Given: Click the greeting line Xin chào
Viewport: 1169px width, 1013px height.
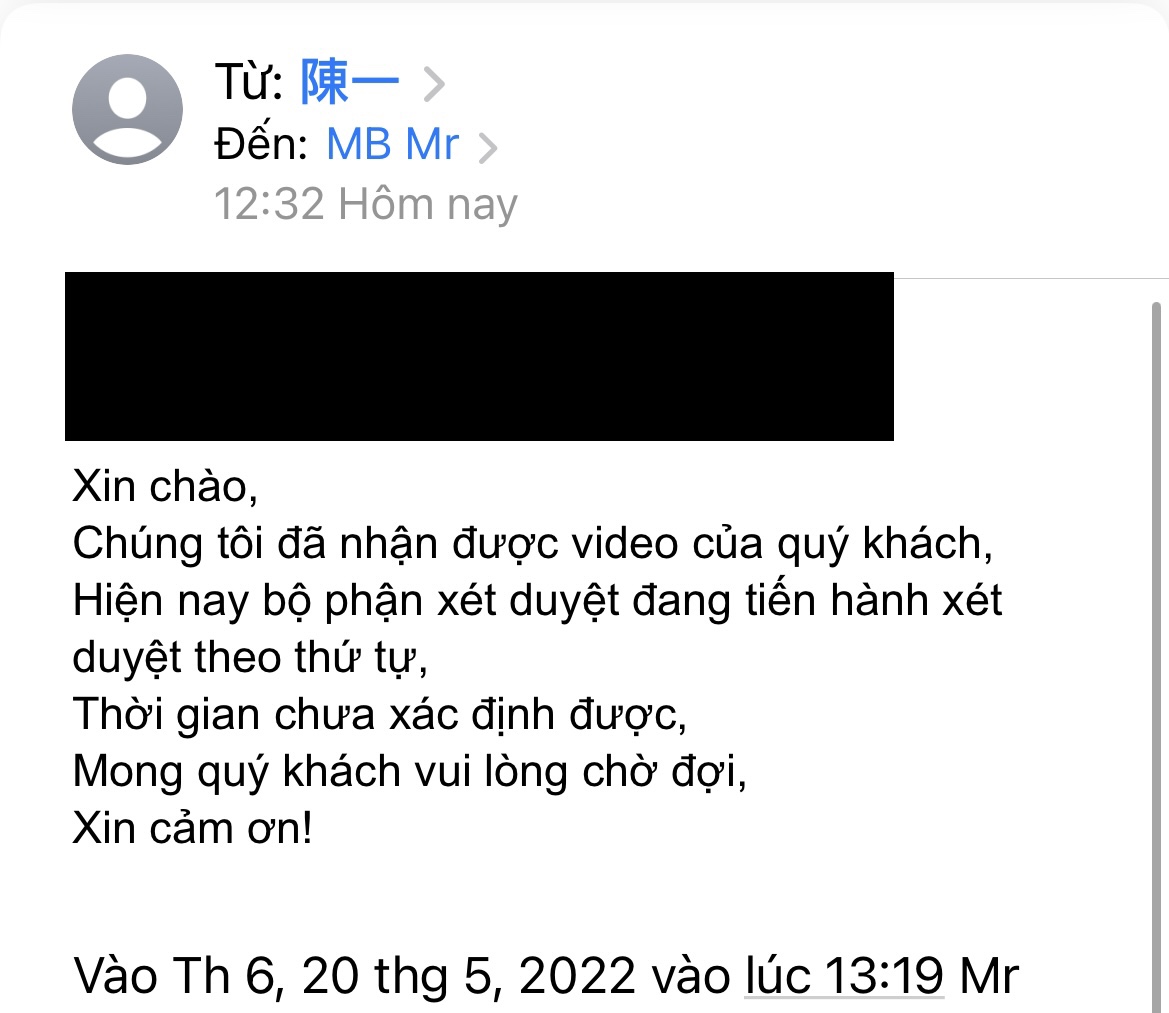Looking at the screenshot, I should coord(165,487).
